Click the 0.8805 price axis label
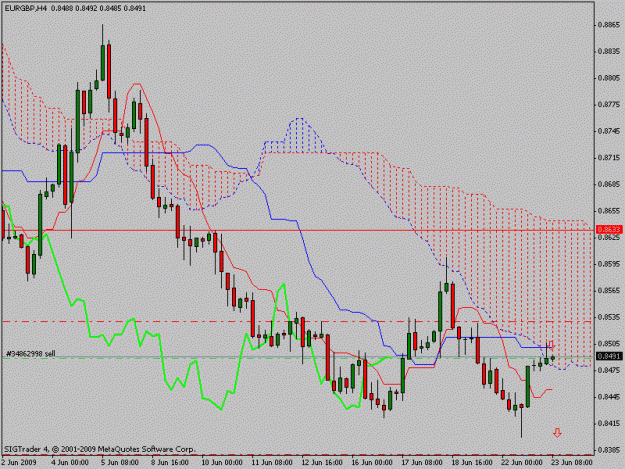The height and width of the screenshot is (469, 625). [608, 78]
